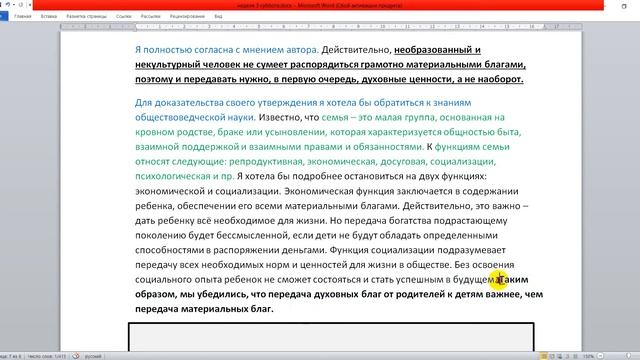Switch to Web Layout view icon
The width and height of the screenshot is (640, 360).
coord(560,356)
